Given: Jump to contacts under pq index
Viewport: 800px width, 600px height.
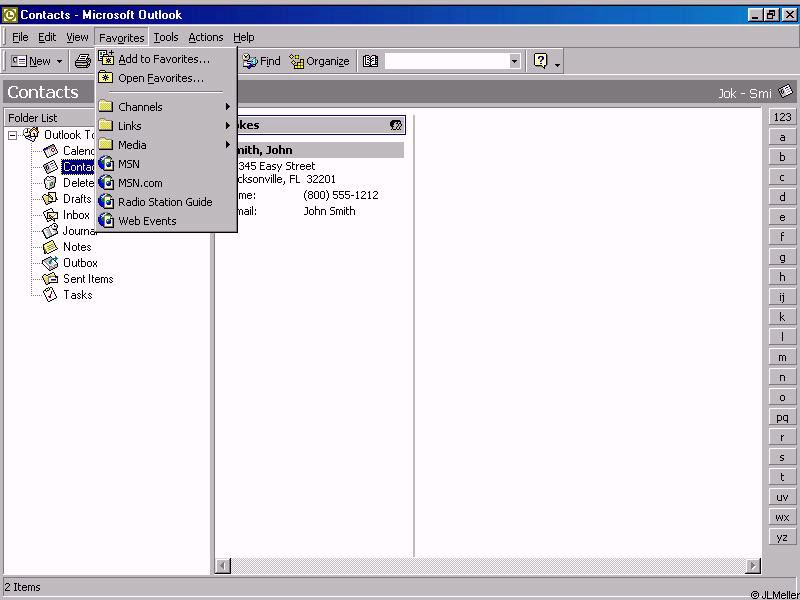Looking at the screenshot, I should [x=782, y=417].
